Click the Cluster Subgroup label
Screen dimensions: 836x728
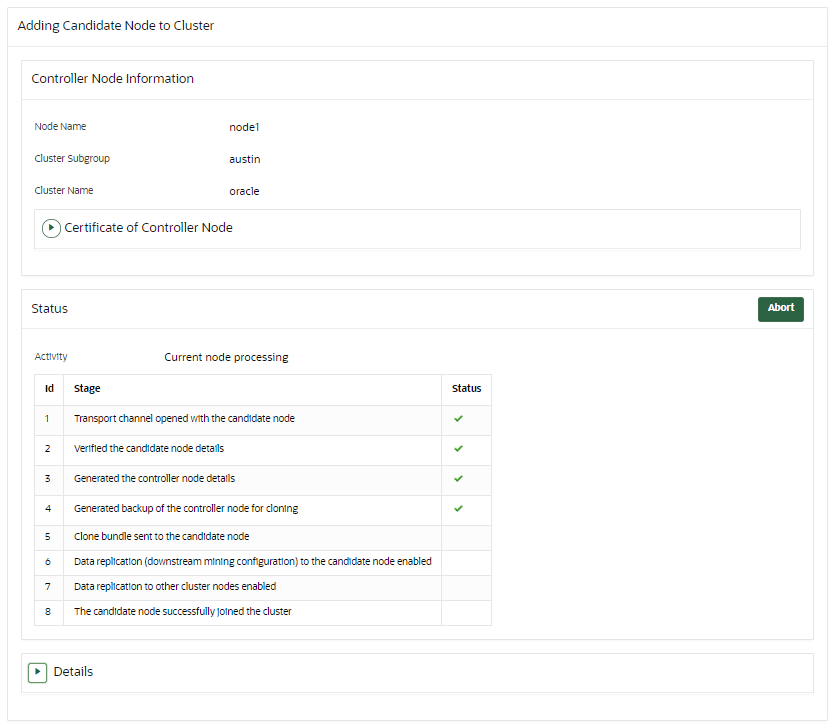(x=72, y=158)
